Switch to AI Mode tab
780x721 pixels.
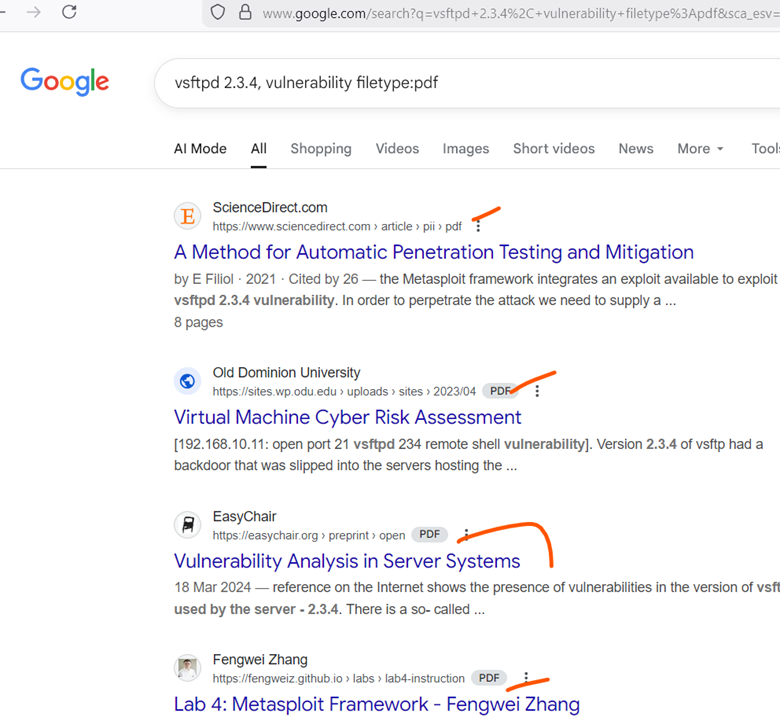tap(200, 148)
